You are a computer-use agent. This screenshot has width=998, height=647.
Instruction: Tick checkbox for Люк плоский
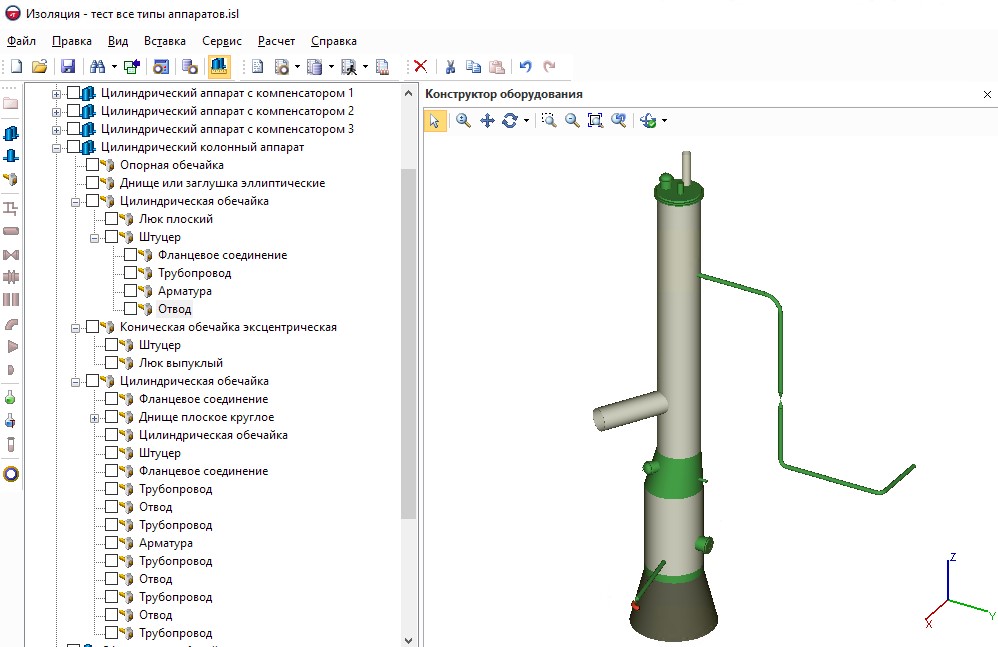click(111, 219)
